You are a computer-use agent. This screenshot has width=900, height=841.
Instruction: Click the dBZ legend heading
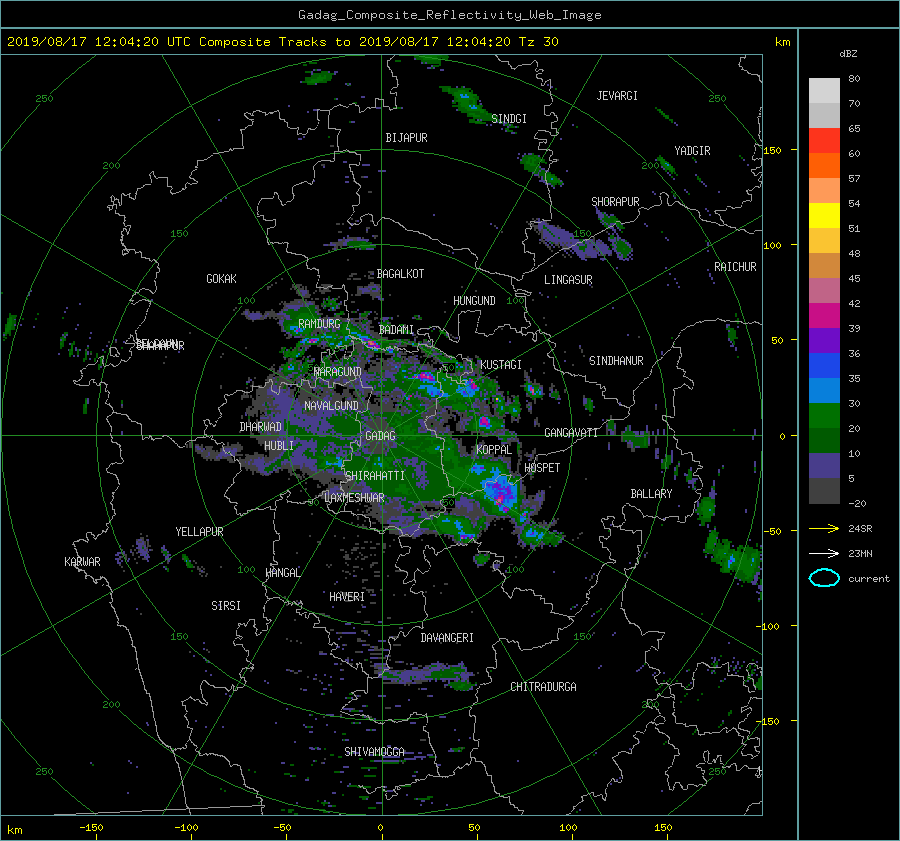(848, 54)
